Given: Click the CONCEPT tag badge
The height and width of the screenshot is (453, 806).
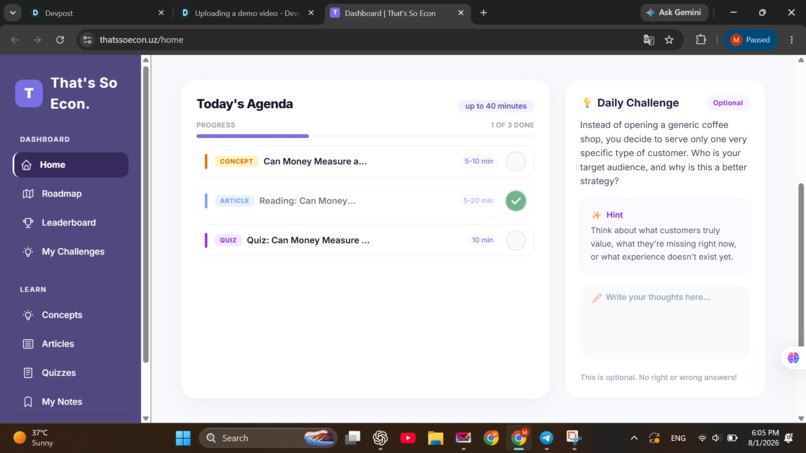Looking at the screenshot, I should [x=236, y=161].
